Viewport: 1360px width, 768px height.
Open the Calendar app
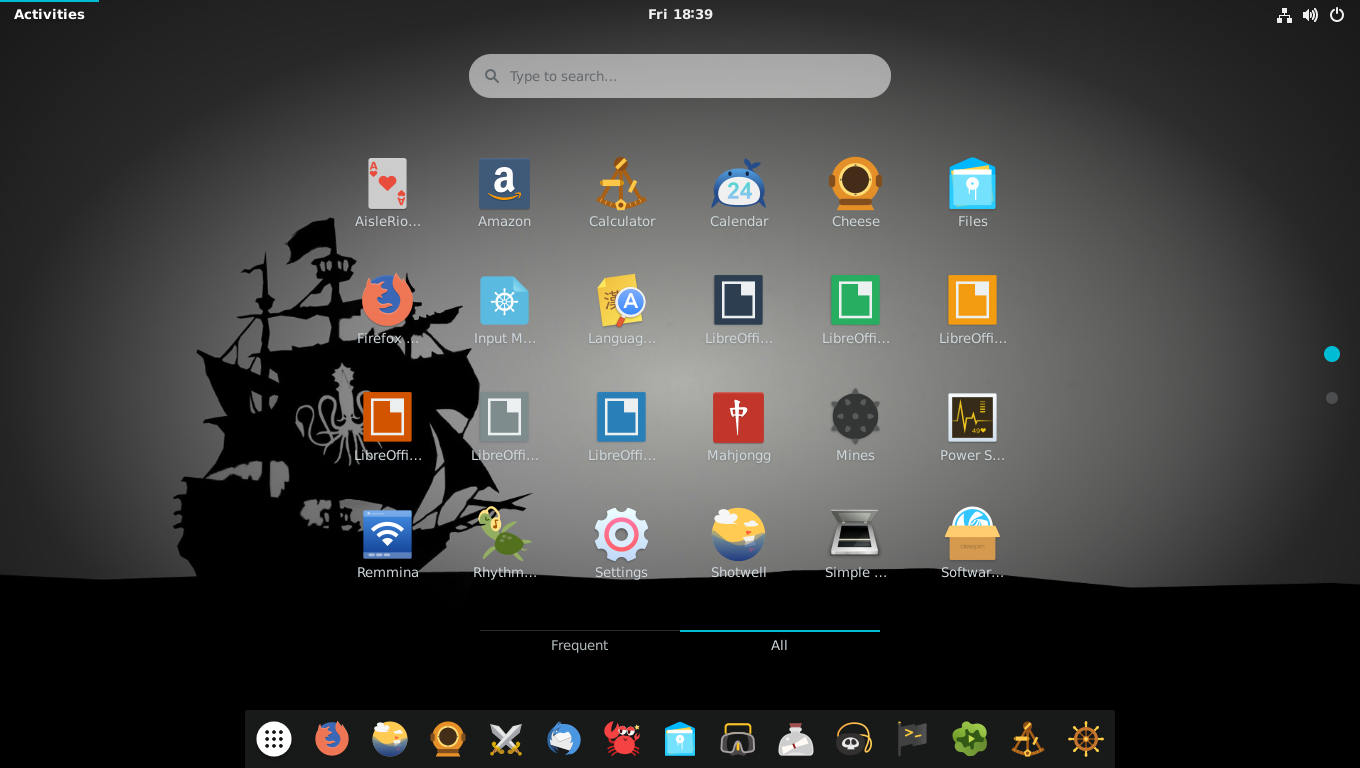pyautogui.click(x=739, y=193)
